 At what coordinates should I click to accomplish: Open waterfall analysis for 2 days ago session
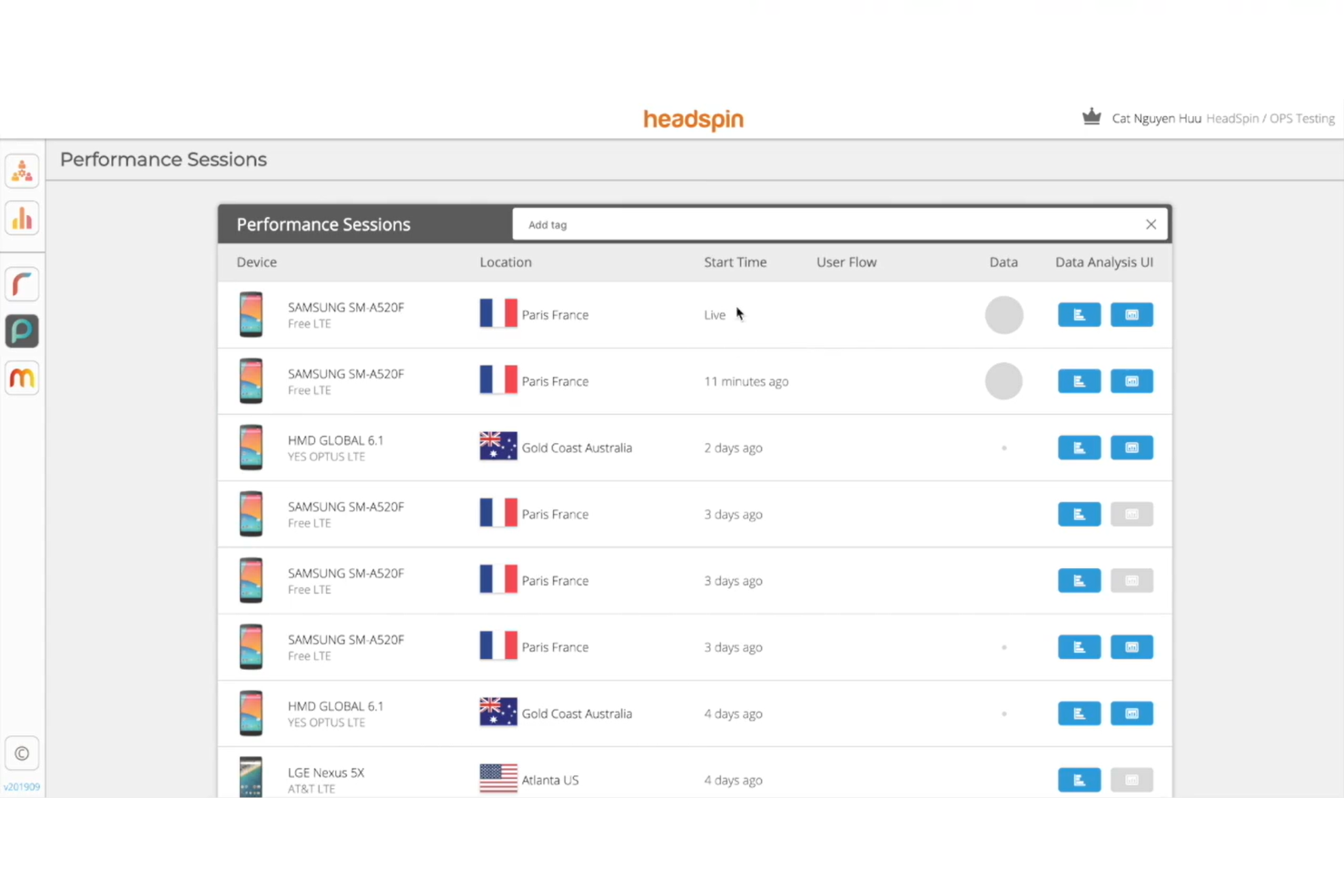[x=1079, y=448]
